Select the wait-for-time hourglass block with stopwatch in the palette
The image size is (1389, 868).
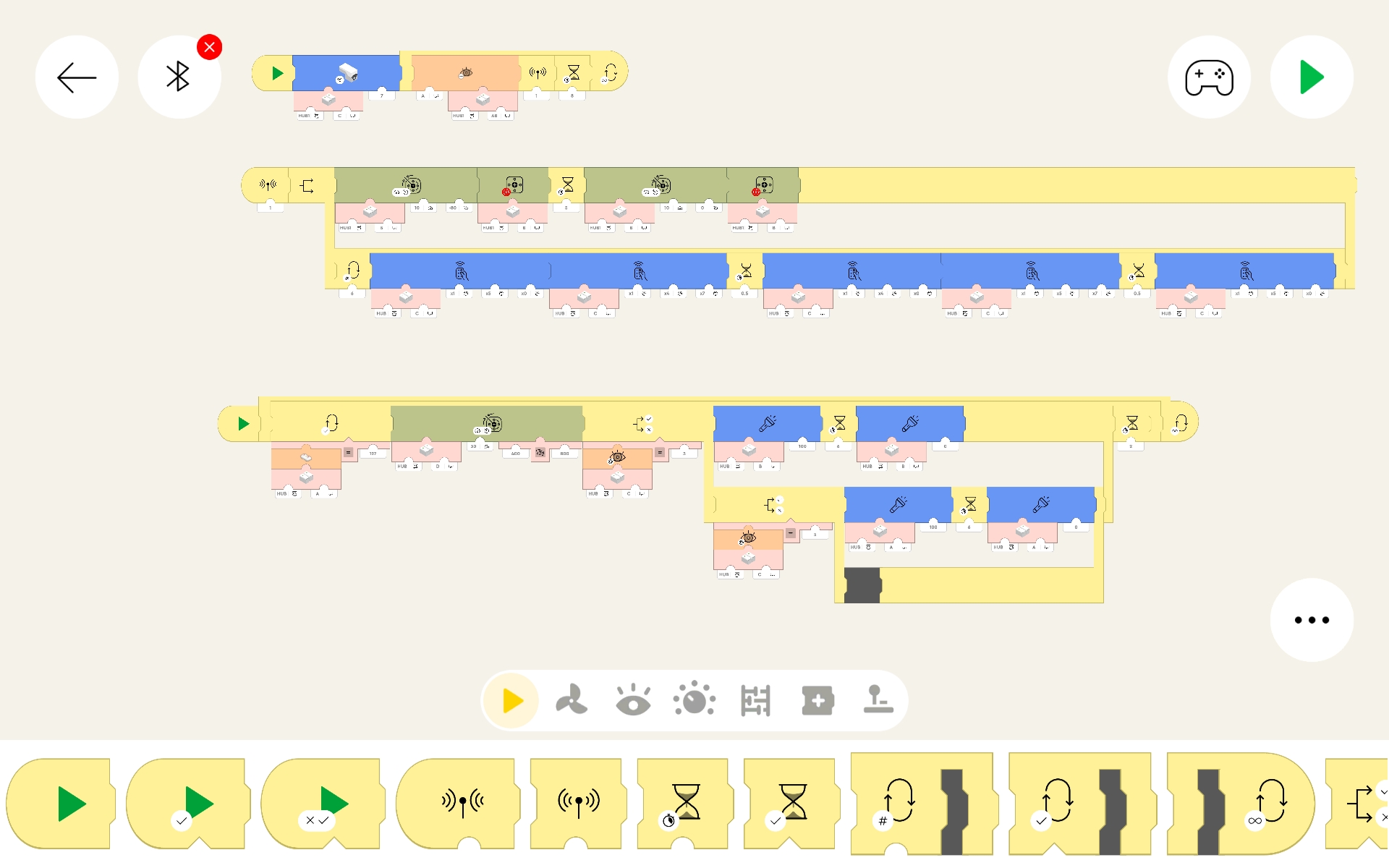[x=682, y=804]
